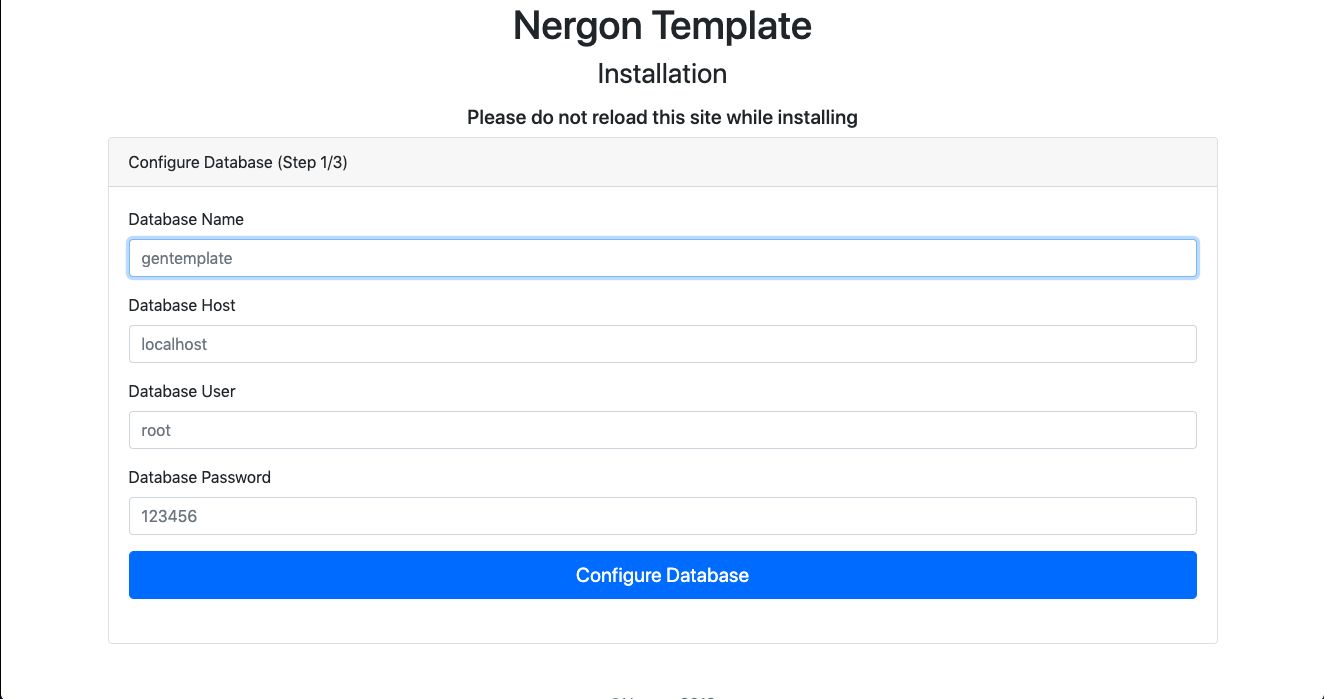Click the 'Database Host' label text

click(x=182, y=305)
